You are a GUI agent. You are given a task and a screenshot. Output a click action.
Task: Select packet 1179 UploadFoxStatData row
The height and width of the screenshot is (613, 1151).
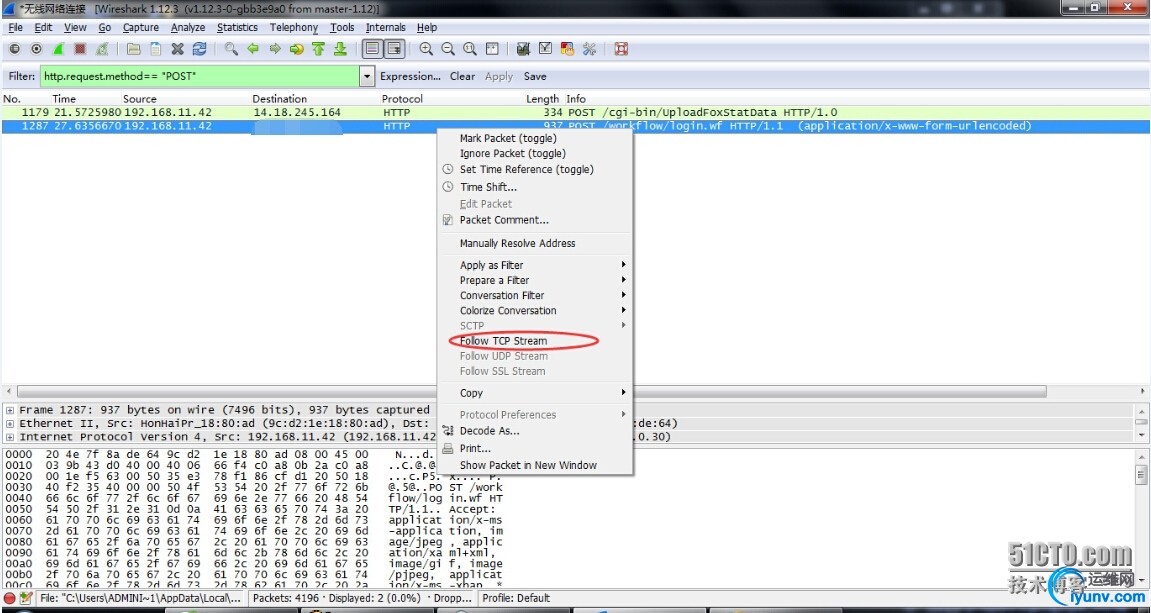(575, 112)
